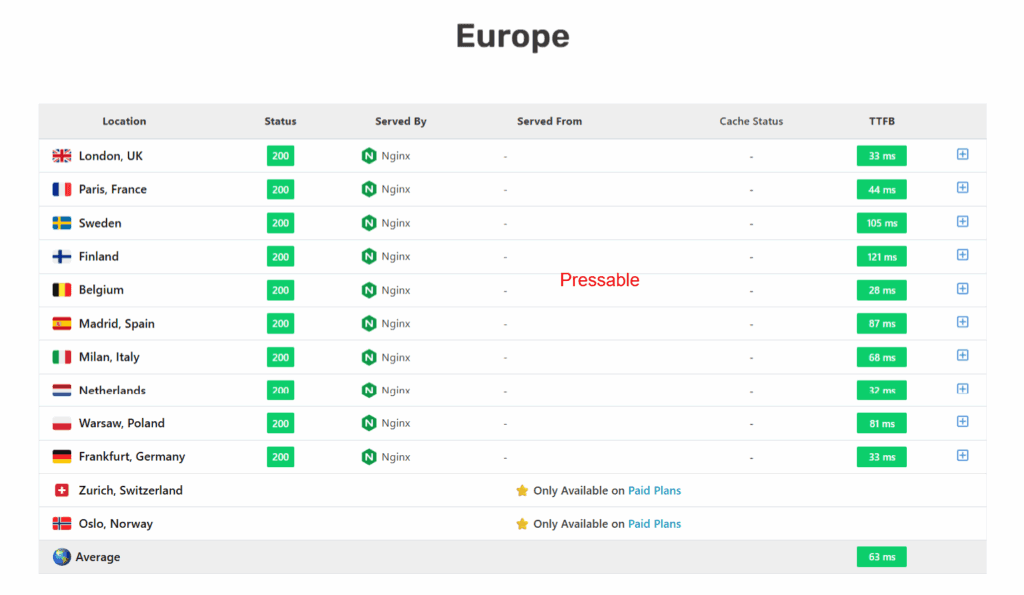
Task: Expand the Frankfurt, Germany result details
Action: click(x=962, y=455)
